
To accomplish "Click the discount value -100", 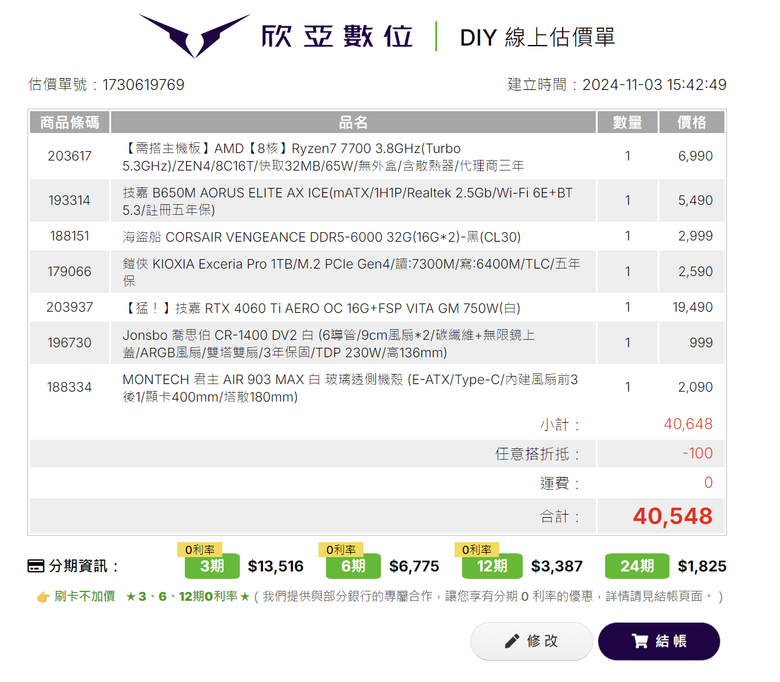I will [697, 454].
